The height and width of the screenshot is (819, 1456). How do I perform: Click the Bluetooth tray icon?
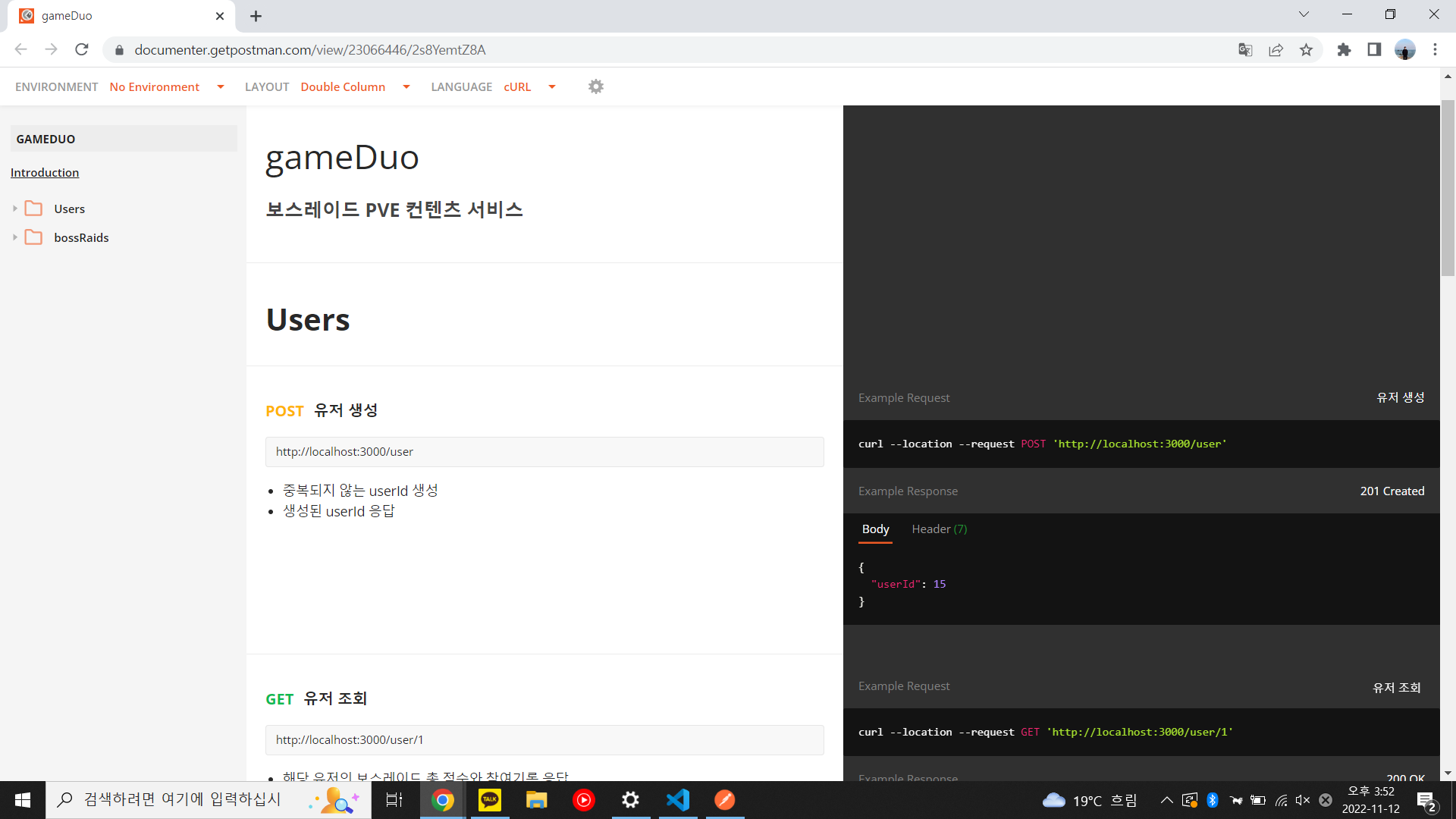coord(1213,800)
